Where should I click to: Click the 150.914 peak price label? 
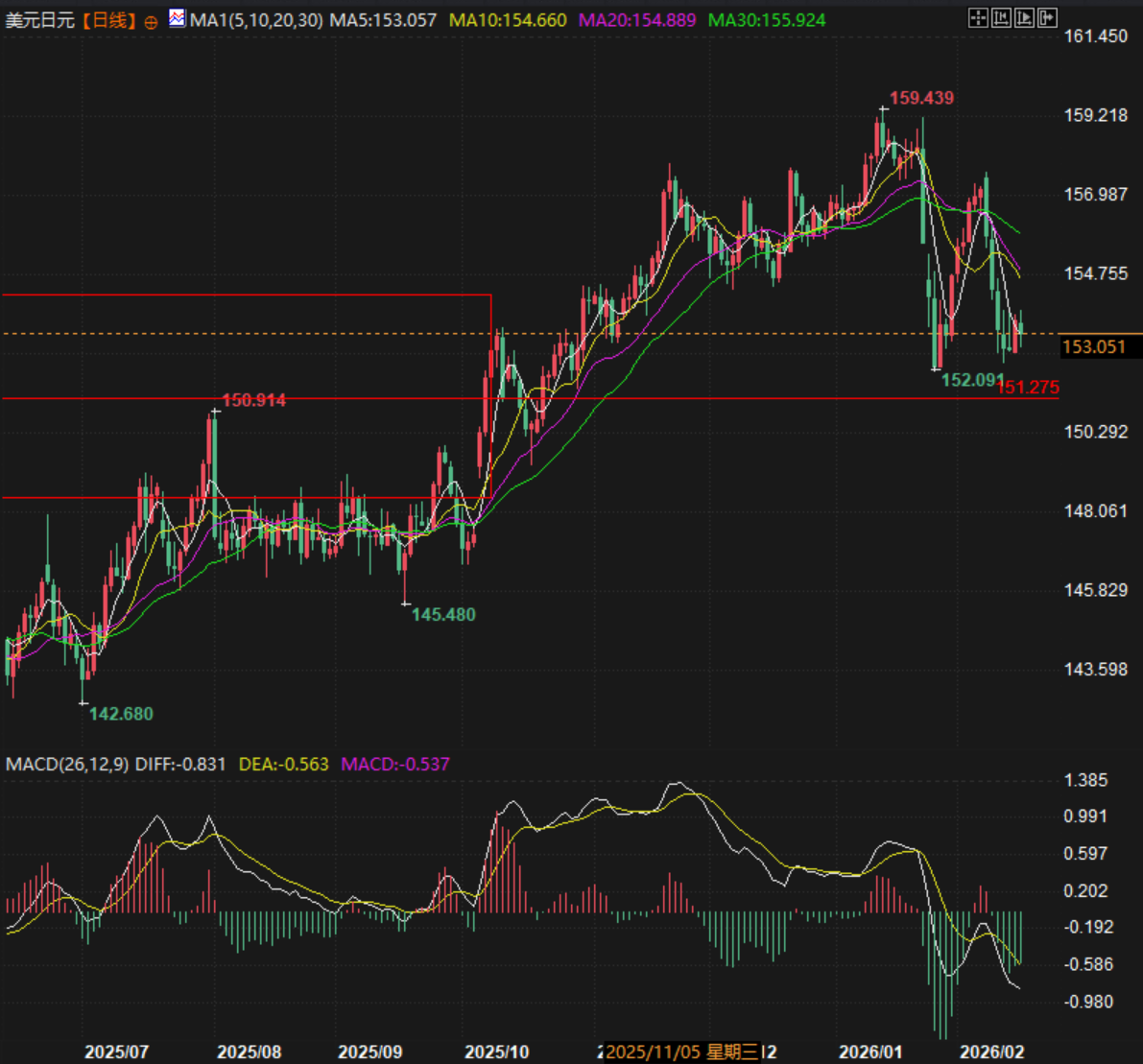(253, 400)
